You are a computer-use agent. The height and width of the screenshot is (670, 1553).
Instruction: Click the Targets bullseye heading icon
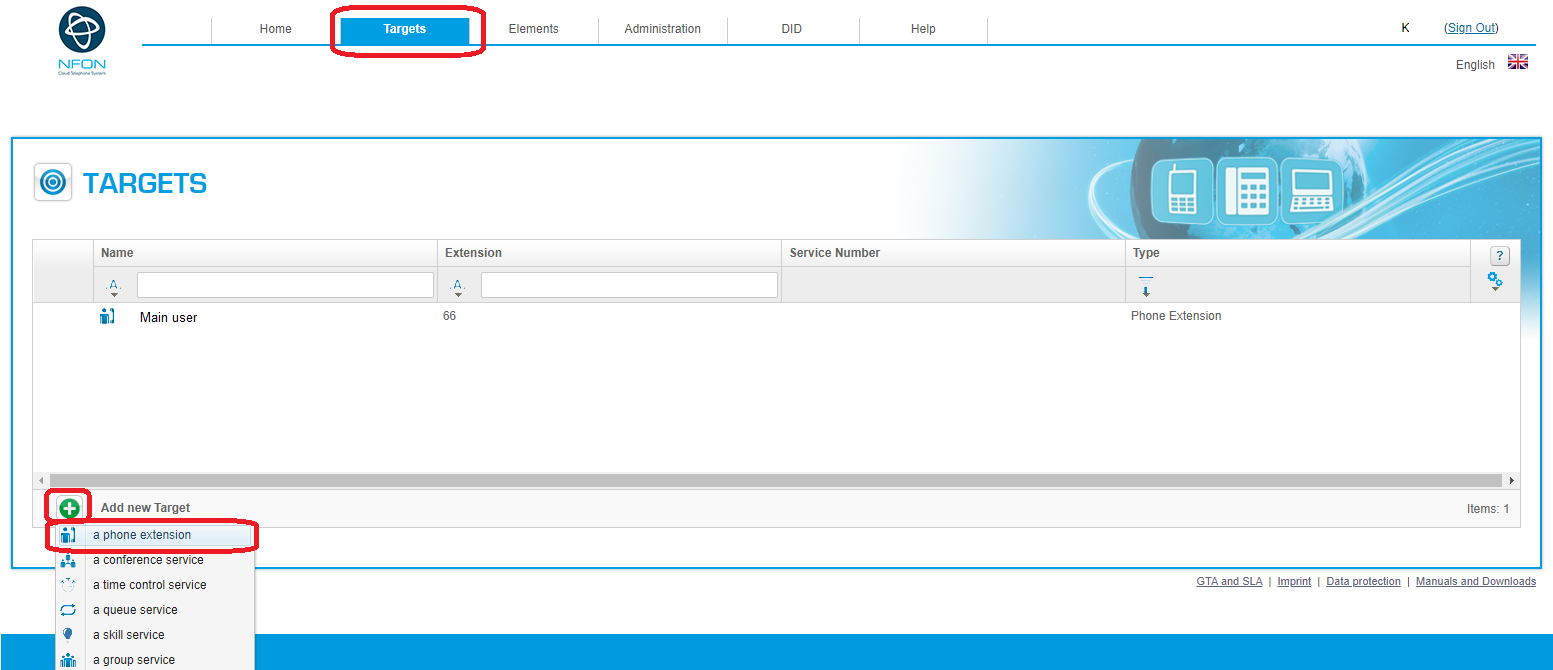pos(53,183)
